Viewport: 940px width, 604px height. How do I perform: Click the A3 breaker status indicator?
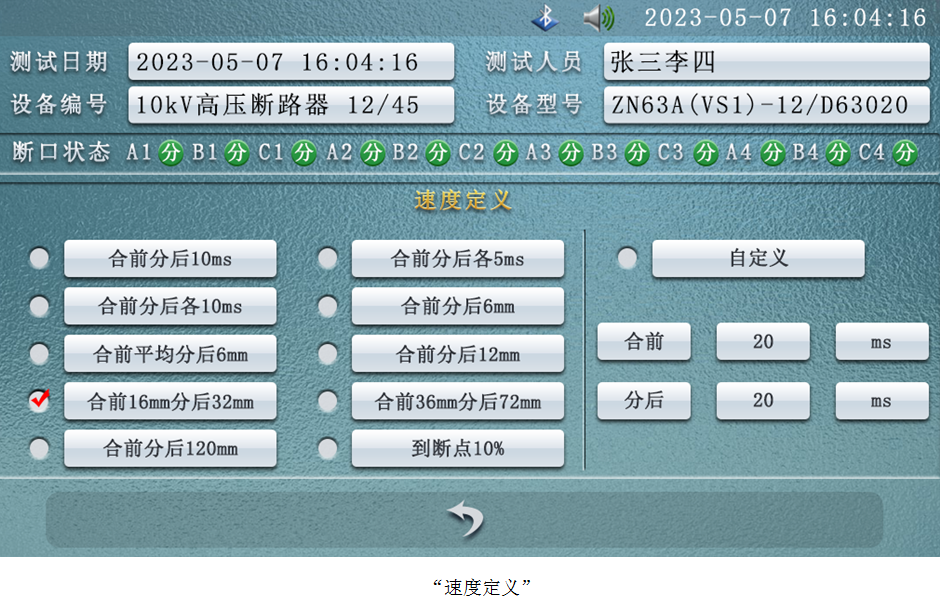point(571,153)
